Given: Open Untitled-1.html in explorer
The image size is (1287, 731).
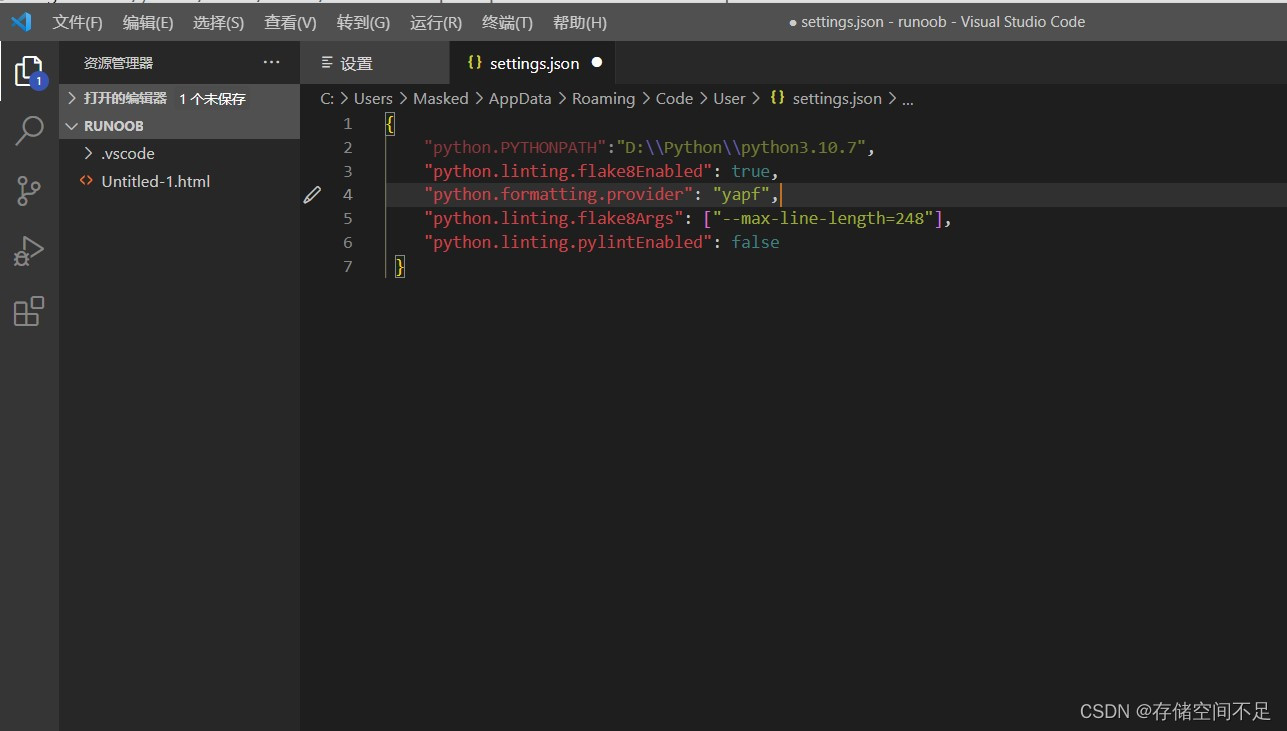Looking at the screenshot, I should coord(180,181).
